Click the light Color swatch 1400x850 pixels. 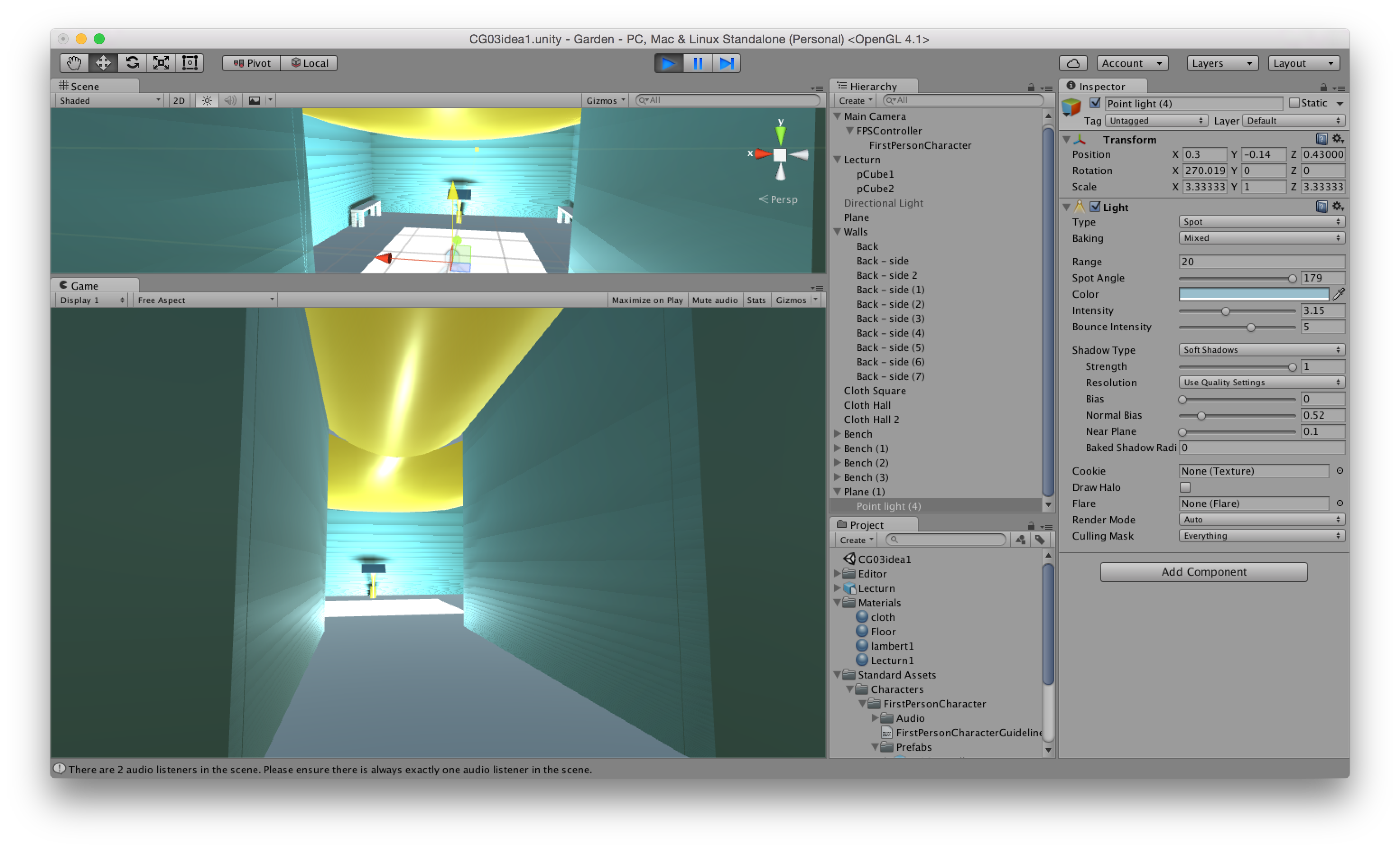[x=1253, y=294]
